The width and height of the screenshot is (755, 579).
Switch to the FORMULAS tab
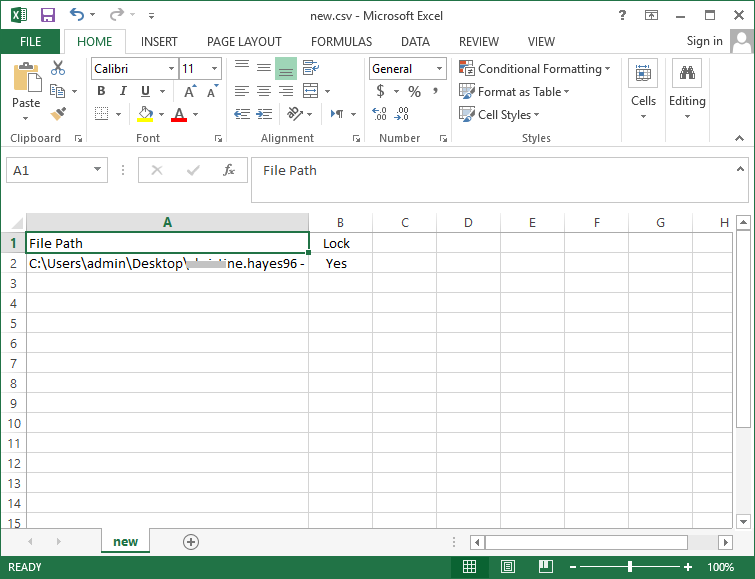point(341,42)
